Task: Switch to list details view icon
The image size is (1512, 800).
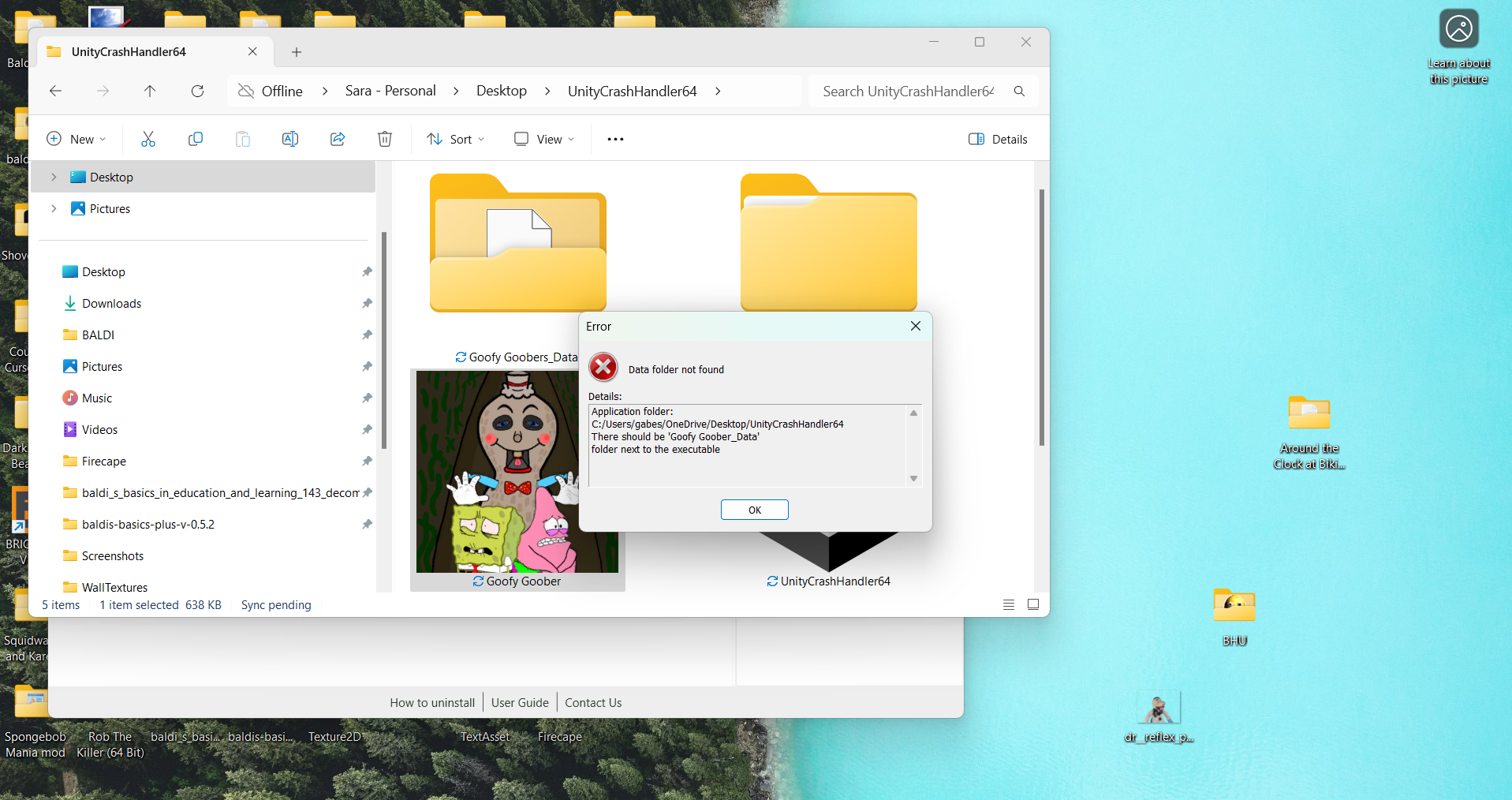Action: 1008,604
